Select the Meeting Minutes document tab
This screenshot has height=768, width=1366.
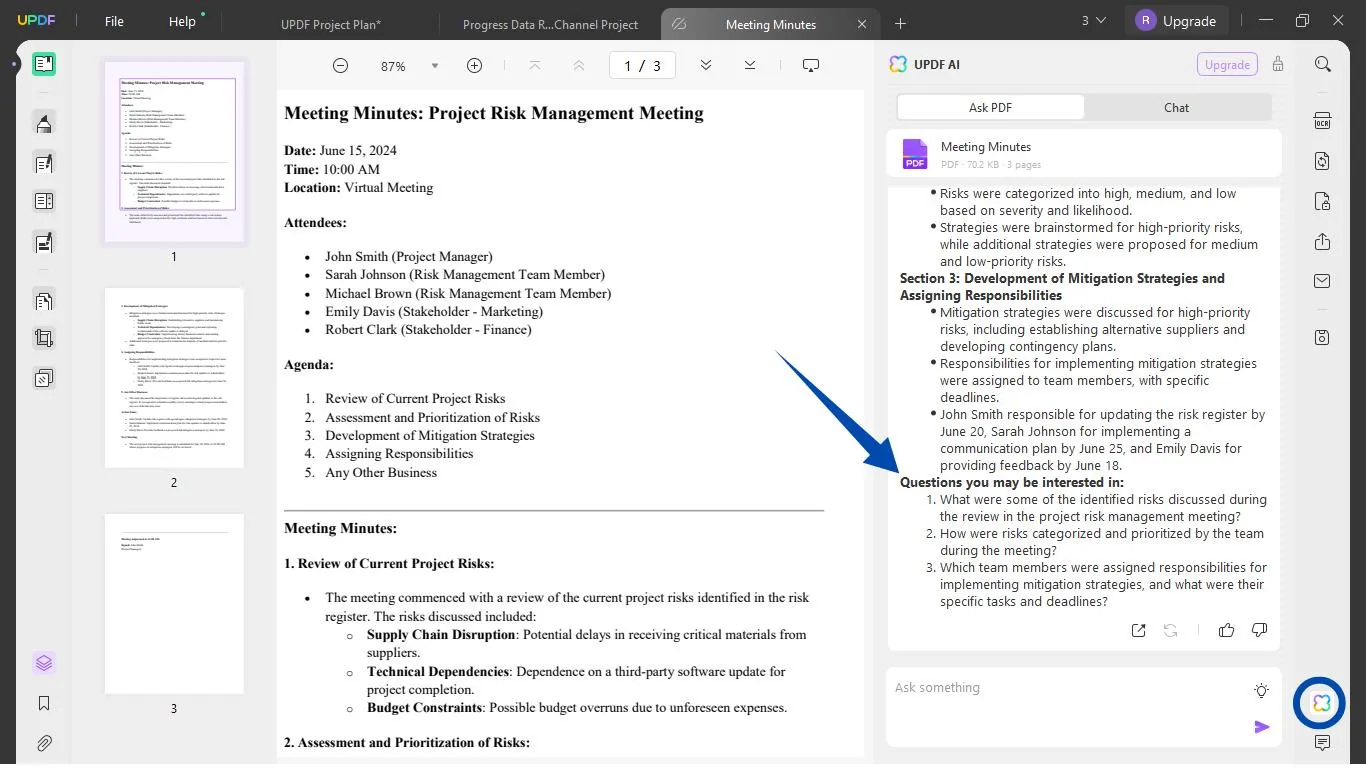770,24
